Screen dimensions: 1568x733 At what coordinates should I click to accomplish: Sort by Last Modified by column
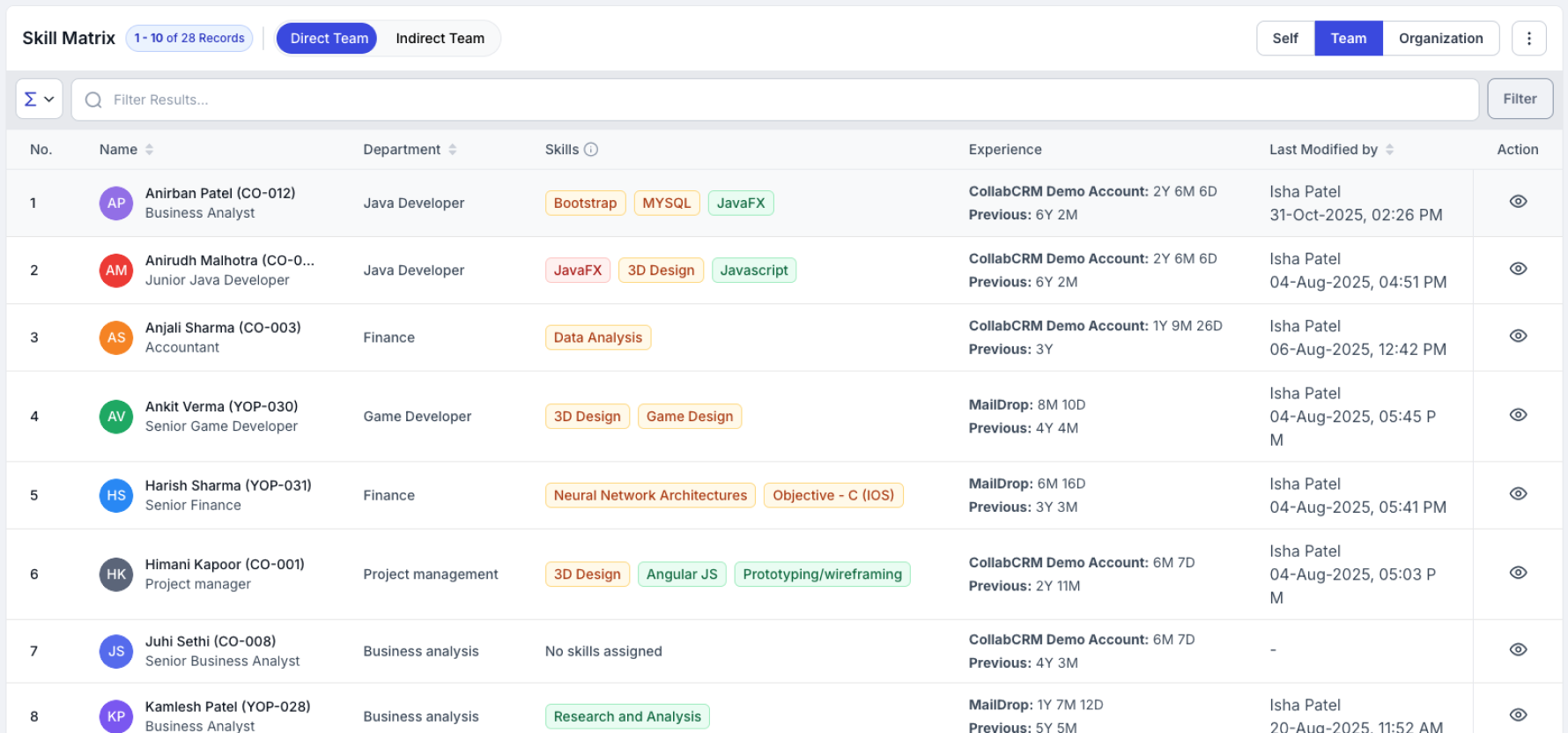(1389, 150)
